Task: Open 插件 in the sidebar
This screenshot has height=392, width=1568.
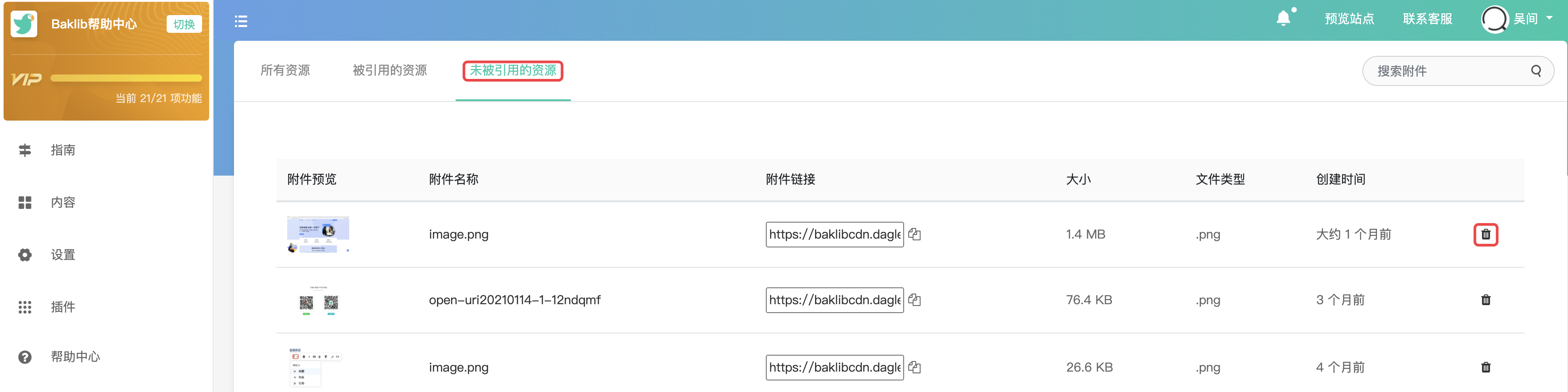Action: tap(62, 307)
